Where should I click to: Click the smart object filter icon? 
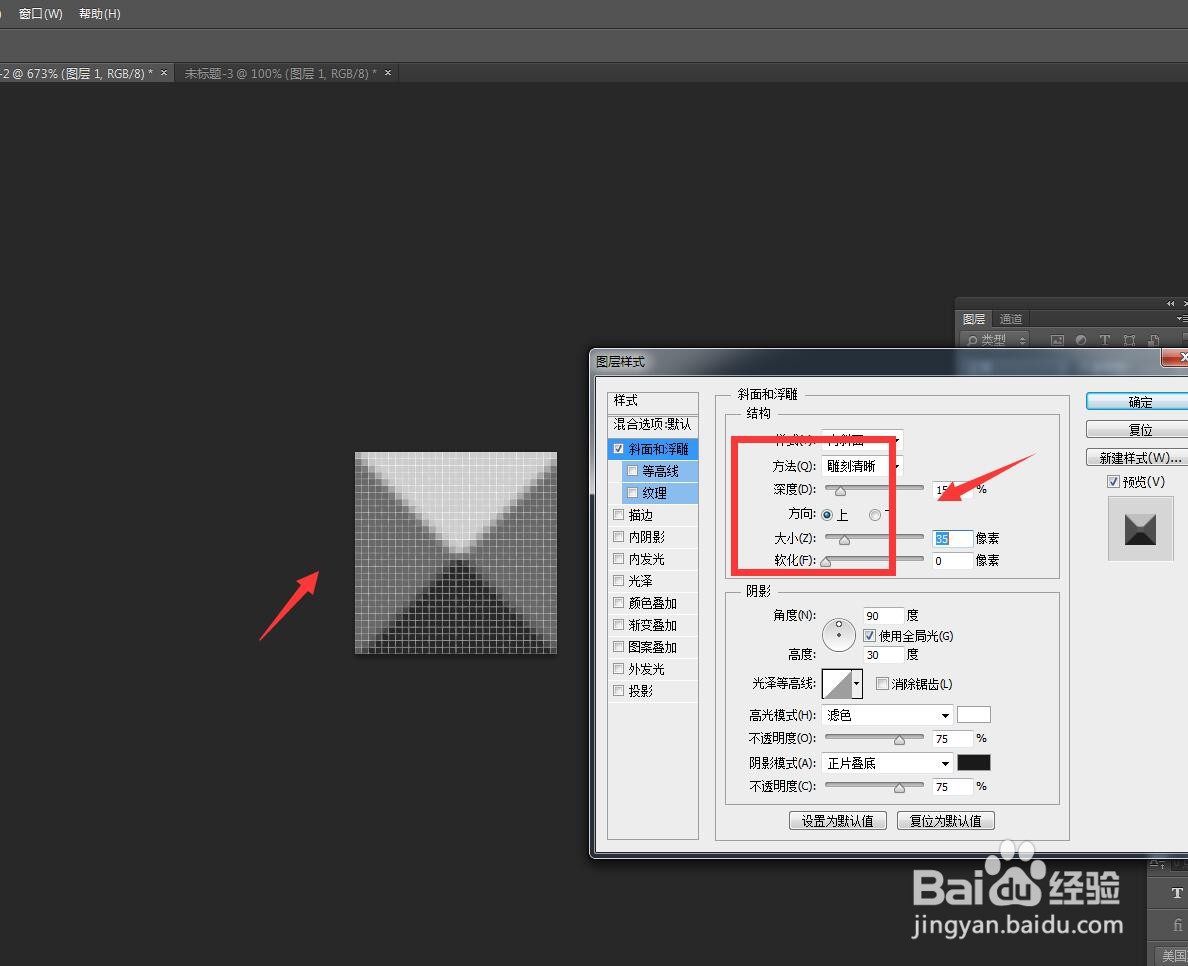click(1153, 340)
